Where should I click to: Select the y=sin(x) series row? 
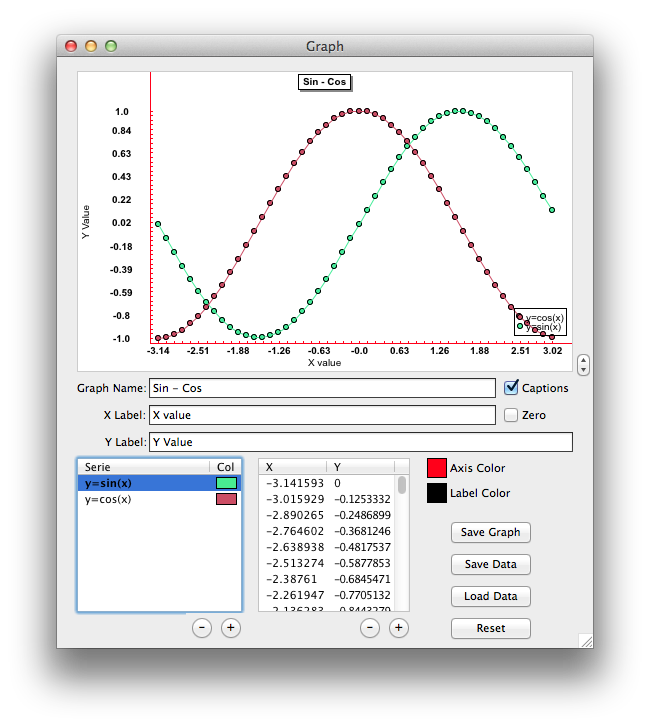(x=159, y=483)
